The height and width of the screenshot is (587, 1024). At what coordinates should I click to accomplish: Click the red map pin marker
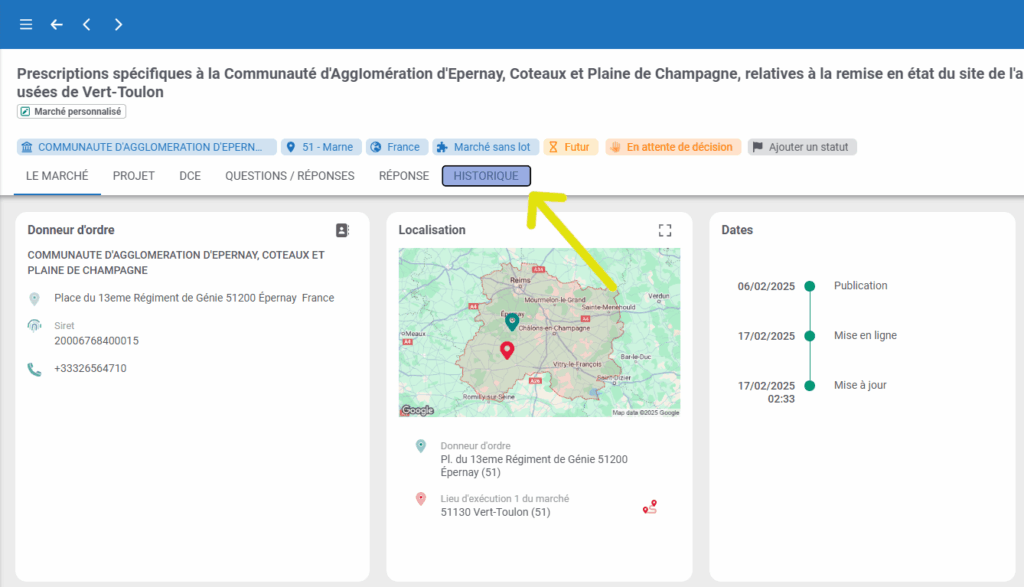[x=507, y=349]
